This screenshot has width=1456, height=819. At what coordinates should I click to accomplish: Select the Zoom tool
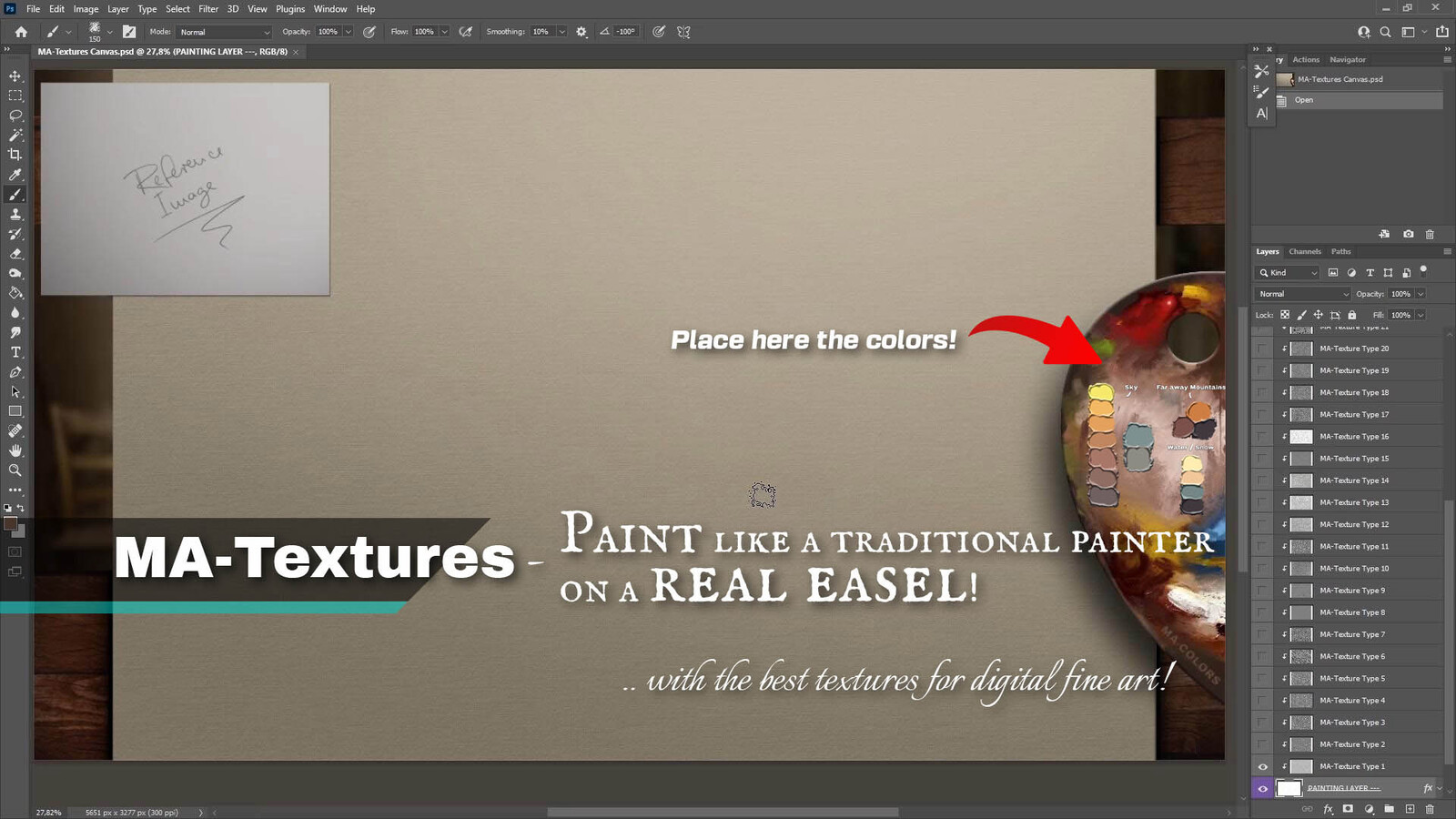point(15,470)
